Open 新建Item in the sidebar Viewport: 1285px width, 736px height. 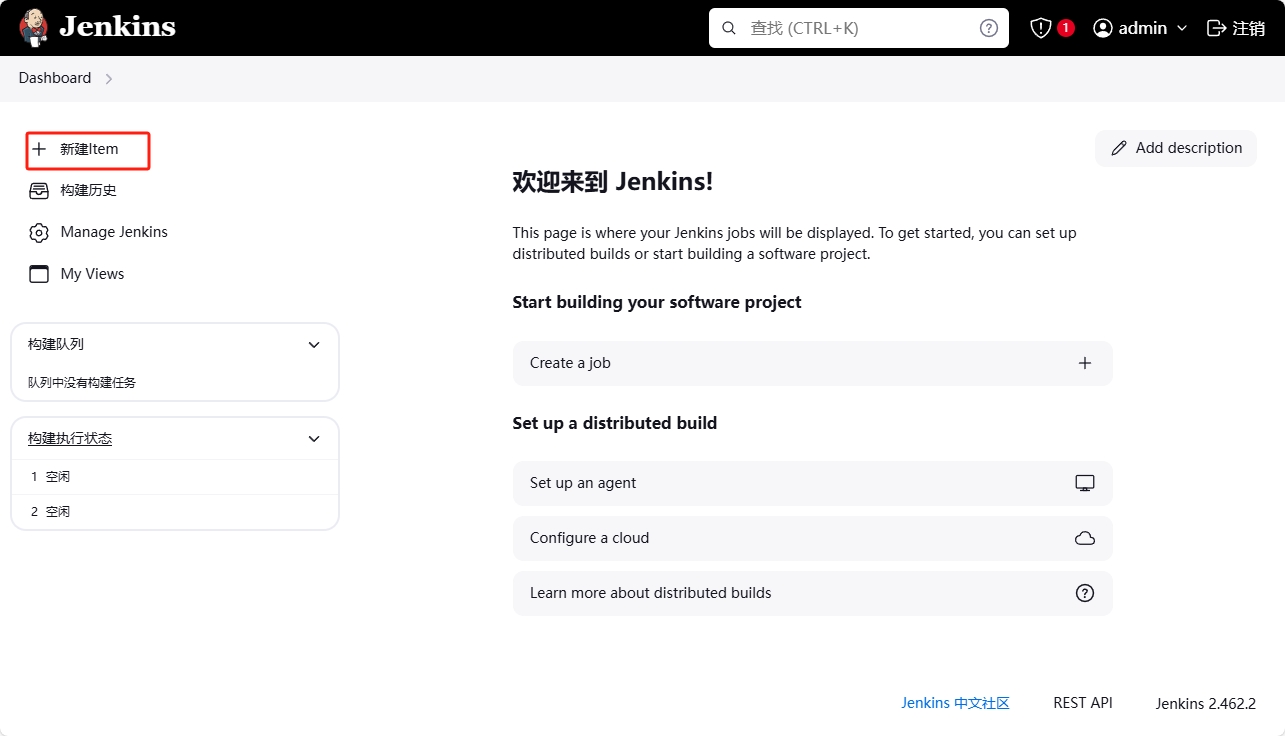(88, 150)
